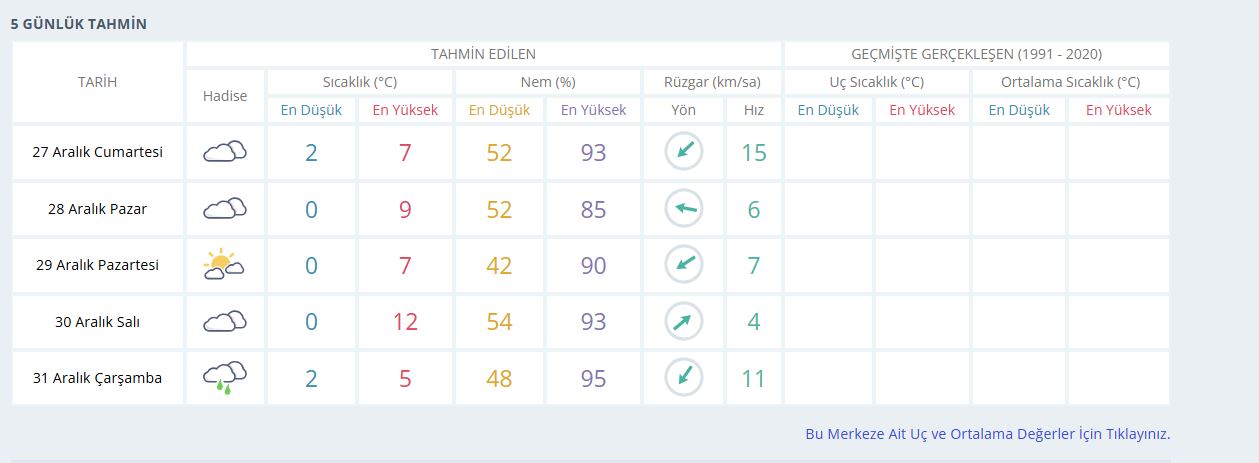1259x463 pixels.
Task: Click the rainy cloud icon for 31 Aralık Çarşamba
Action: [225, 378]
